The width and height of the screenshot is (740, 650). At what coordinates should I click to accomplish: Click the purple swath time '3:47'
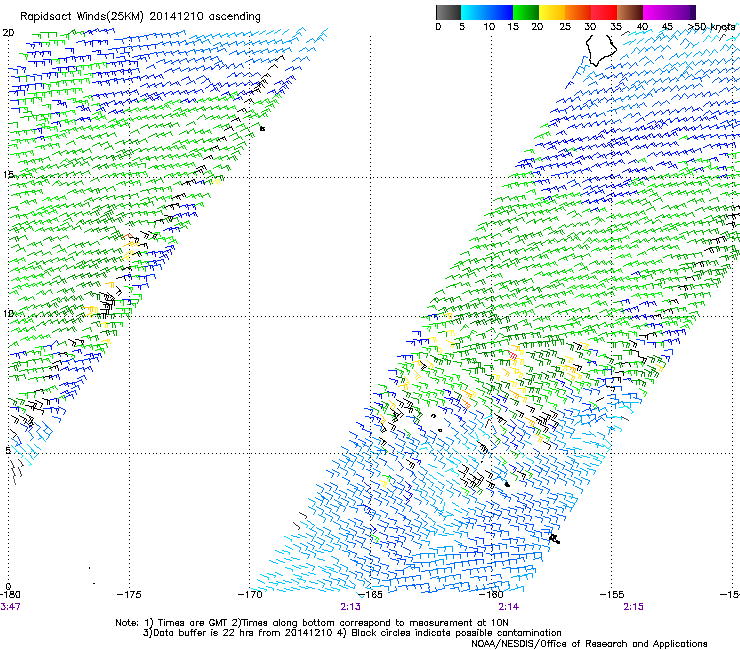(10, 607)
